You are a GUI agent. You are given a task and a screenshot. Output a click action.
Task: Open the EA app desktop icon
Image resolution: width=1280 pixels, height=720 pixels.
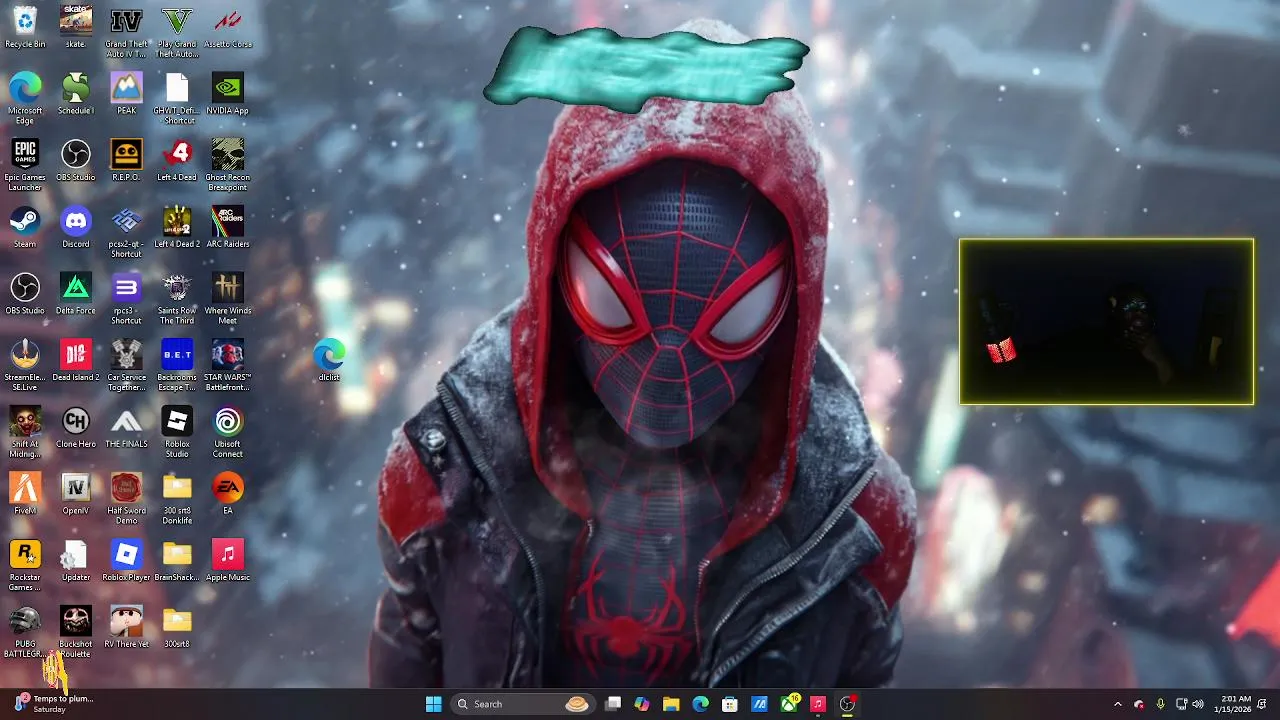228,494
